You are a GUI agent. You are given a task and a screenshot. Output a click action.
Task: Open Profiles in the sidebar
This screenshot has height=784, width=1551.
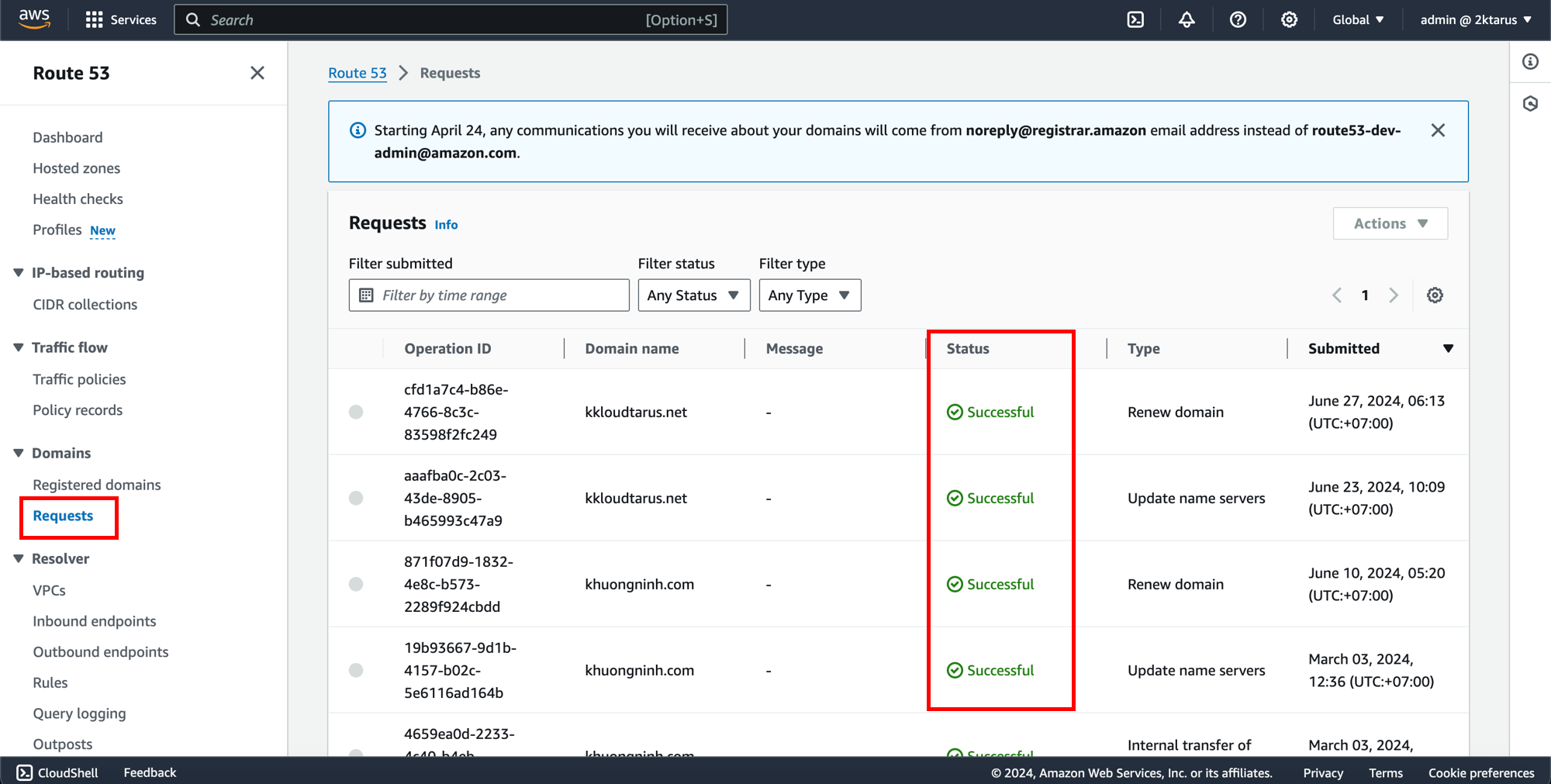click(x=57, y=230)
